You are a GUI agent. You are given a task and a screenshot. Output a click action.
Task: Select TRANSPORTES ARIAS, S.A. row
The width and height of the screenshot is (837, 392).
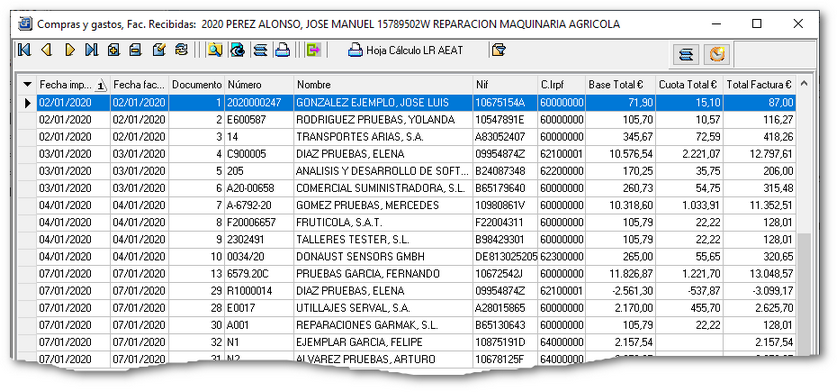pos(416,137)
